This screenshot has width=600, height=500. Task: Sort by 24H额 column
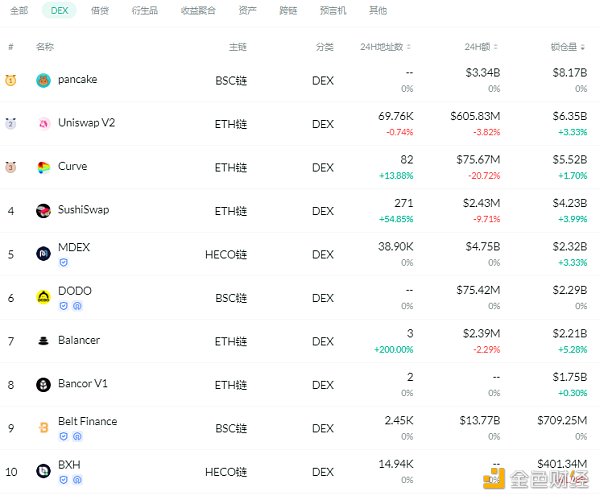[x=479, y=47]
